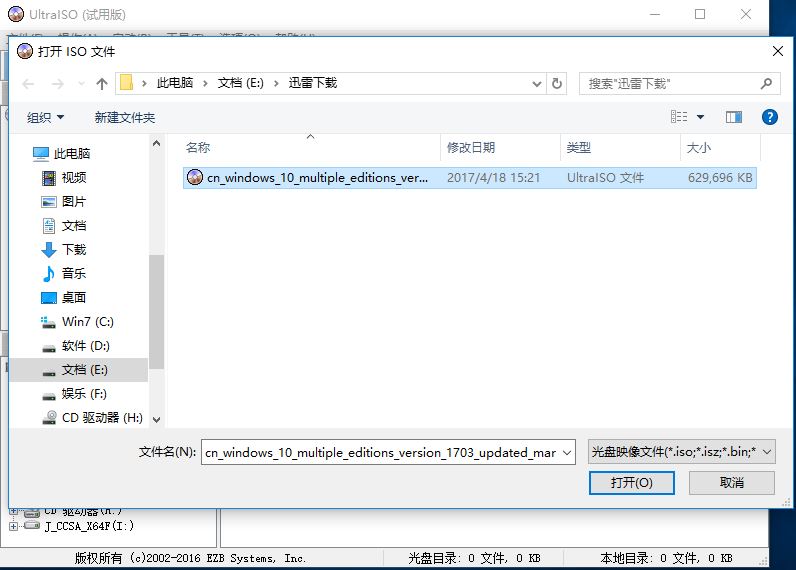The image size is (796, 570).
Task: Click the 2017/4/18 15:21 date cell
Action: coord(493,178)
